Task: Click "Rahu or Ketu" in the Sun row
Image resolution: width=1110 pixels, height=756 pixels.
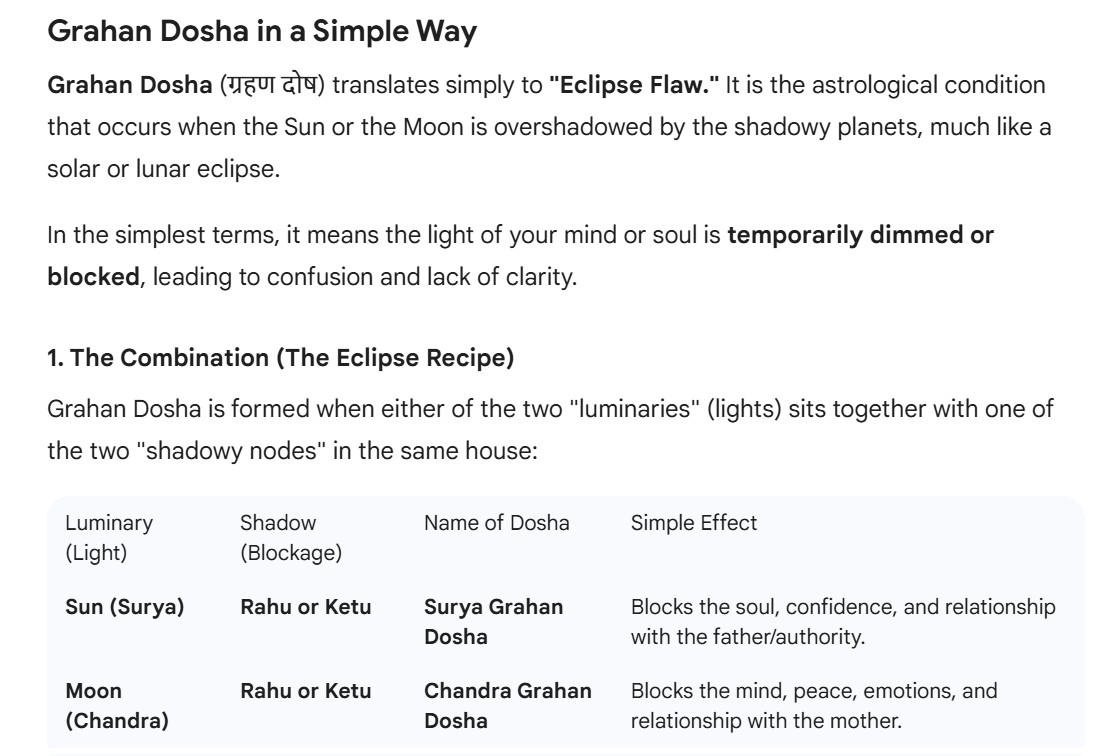Action: [306, 607]
